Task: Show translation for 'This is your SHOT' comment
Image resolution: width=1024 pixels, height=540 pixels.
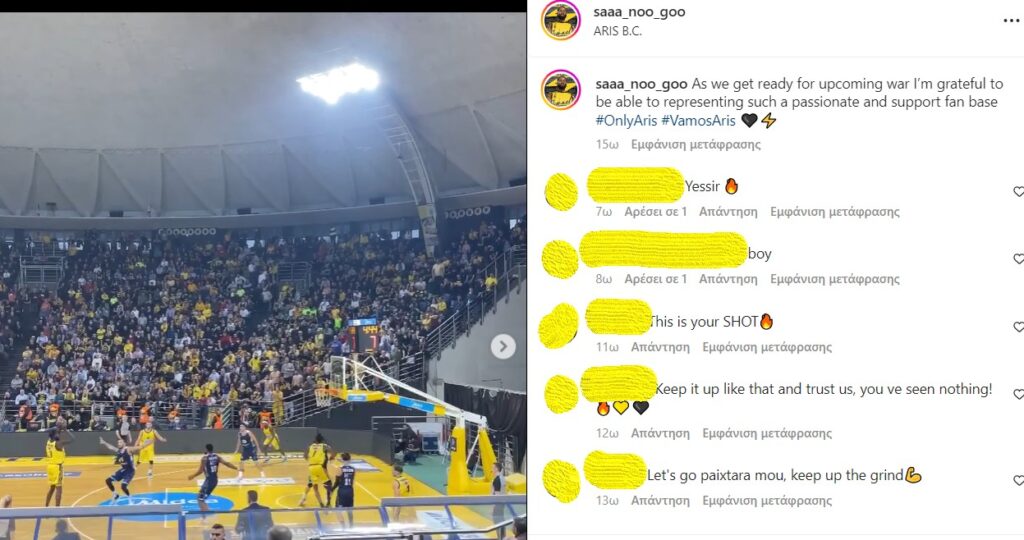Action: (767, 347)
